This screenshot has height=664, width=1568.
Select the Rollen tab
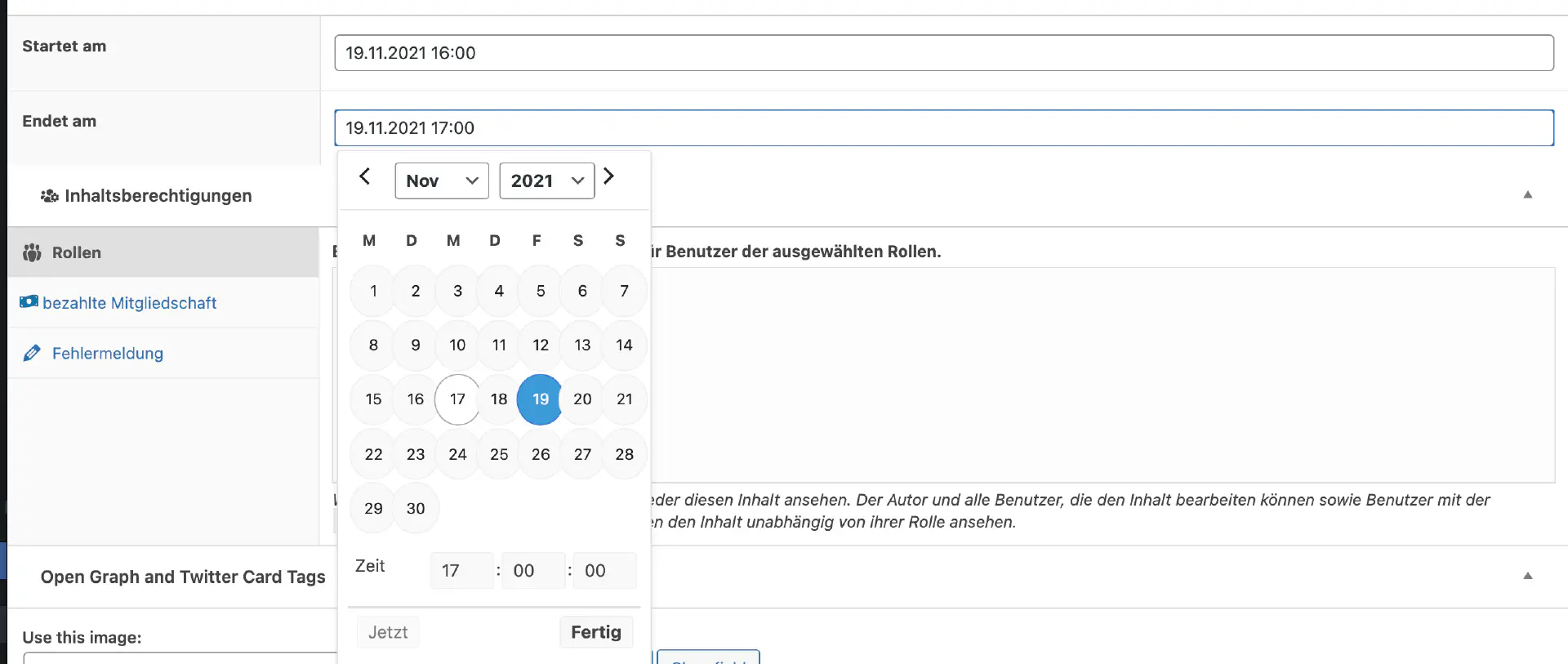coord(77,253)
